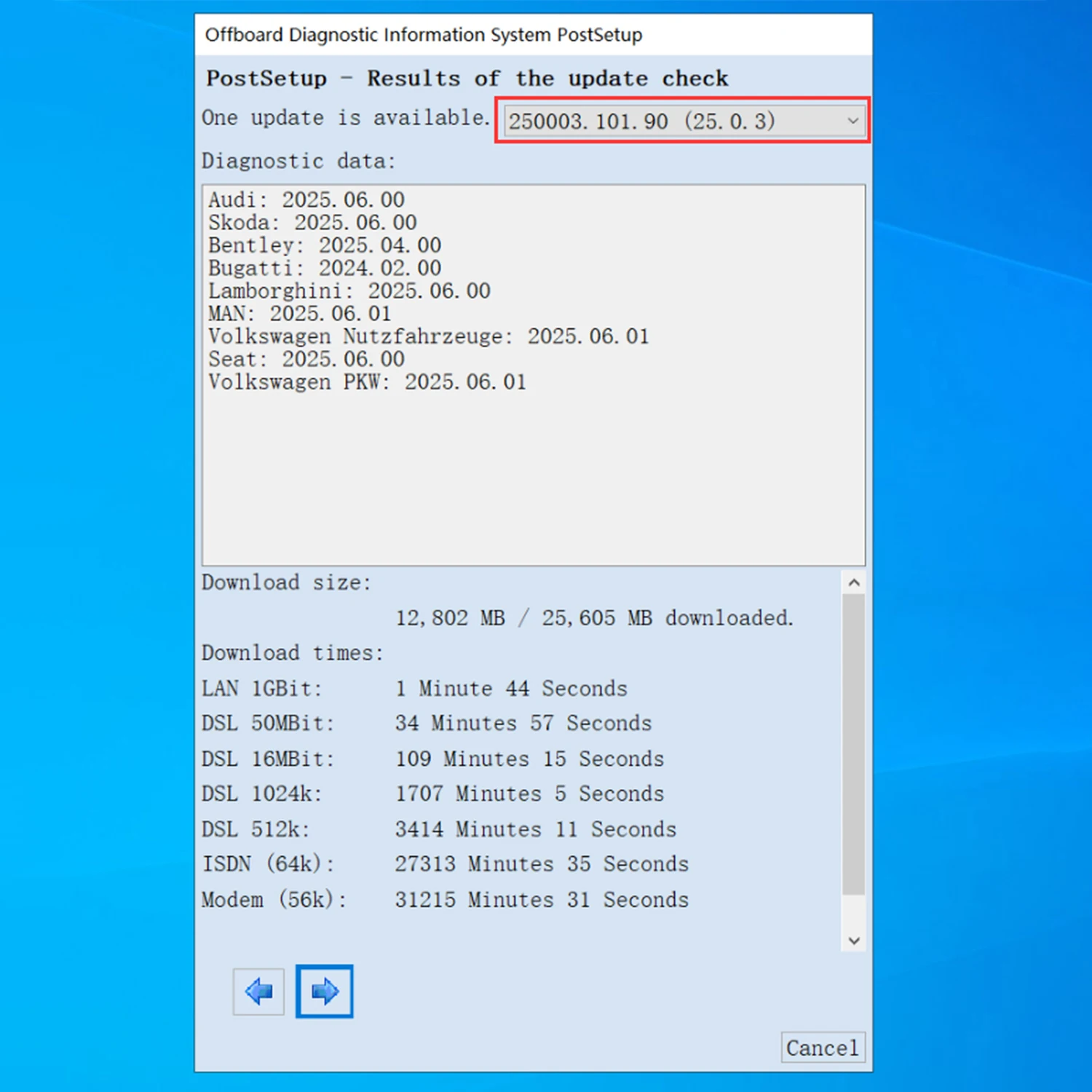Select the 12,802 MB downloaded progress text
The height and width of the screenshot is (1092, 1092).
(594, 617)
